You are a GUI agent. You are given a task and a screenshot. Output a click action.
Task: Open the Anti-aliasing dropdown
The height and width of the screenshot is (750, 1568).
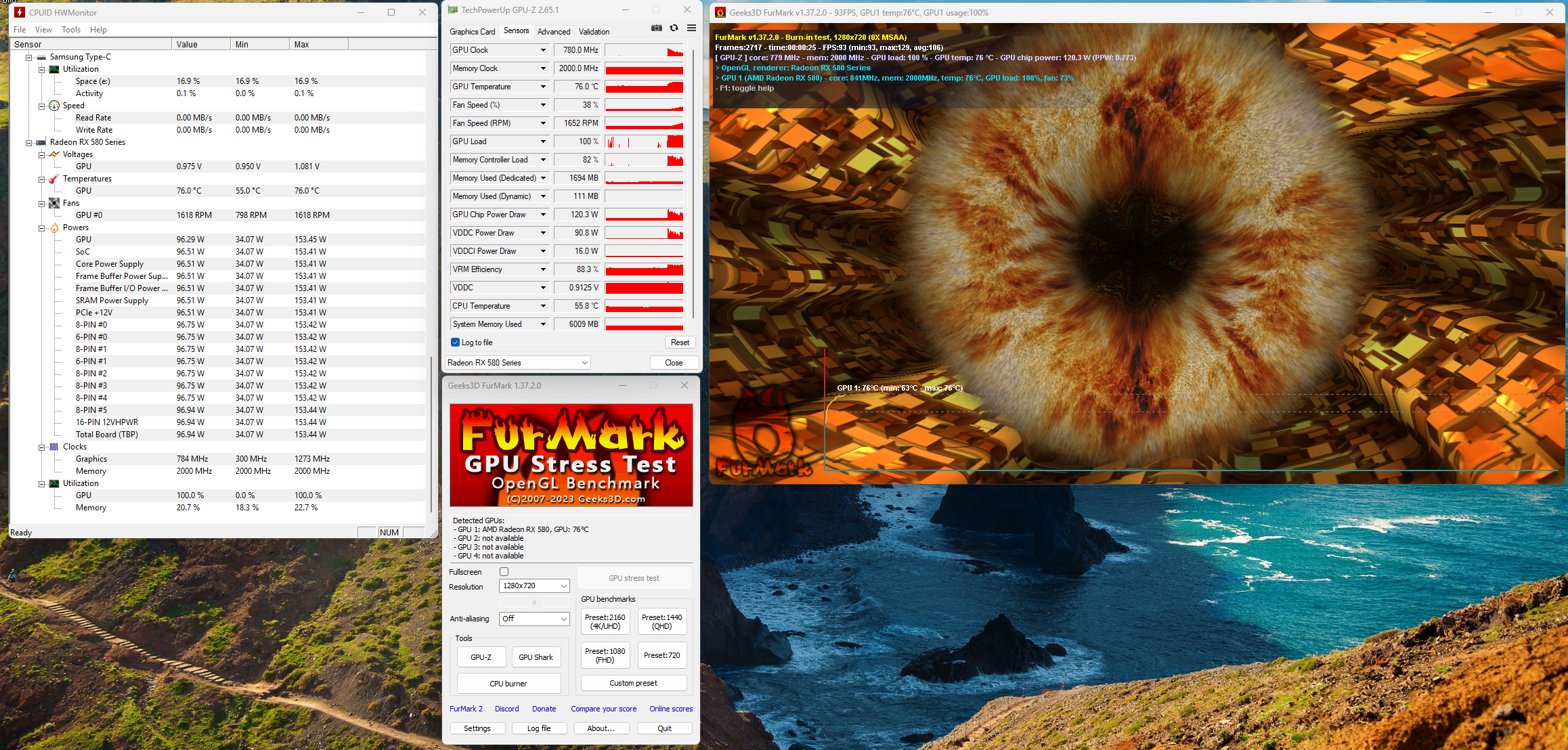click(x=533, y=619)
